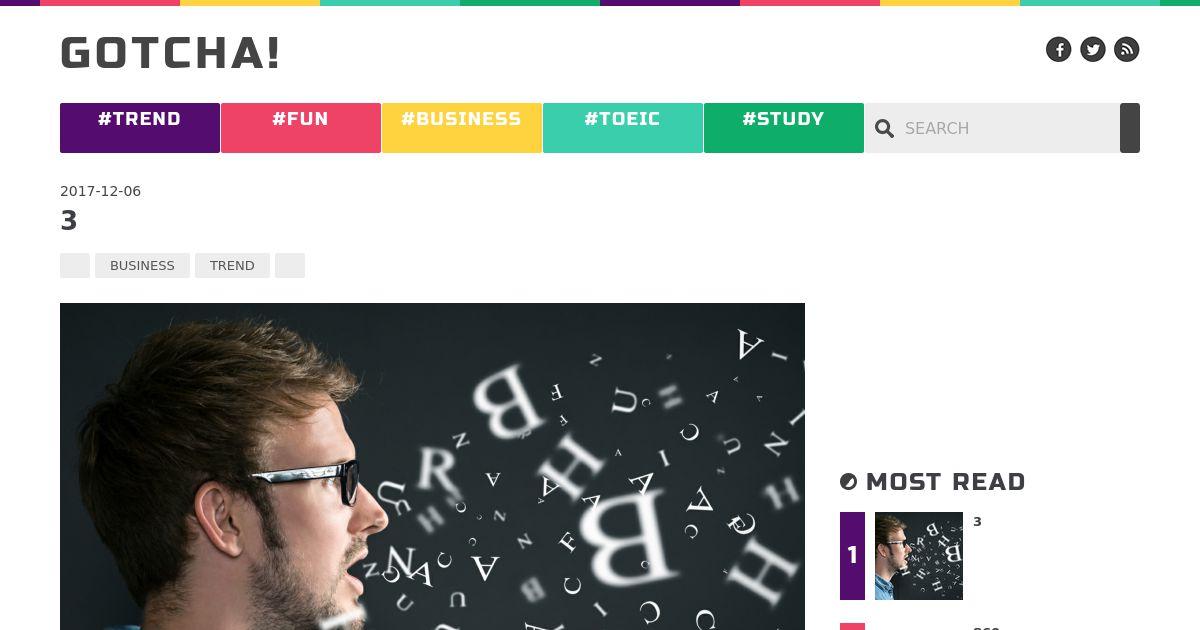This screenshot has height=630, width=1200.
Task: Open the #TREND category tab
Action: (x=140, y=128)
